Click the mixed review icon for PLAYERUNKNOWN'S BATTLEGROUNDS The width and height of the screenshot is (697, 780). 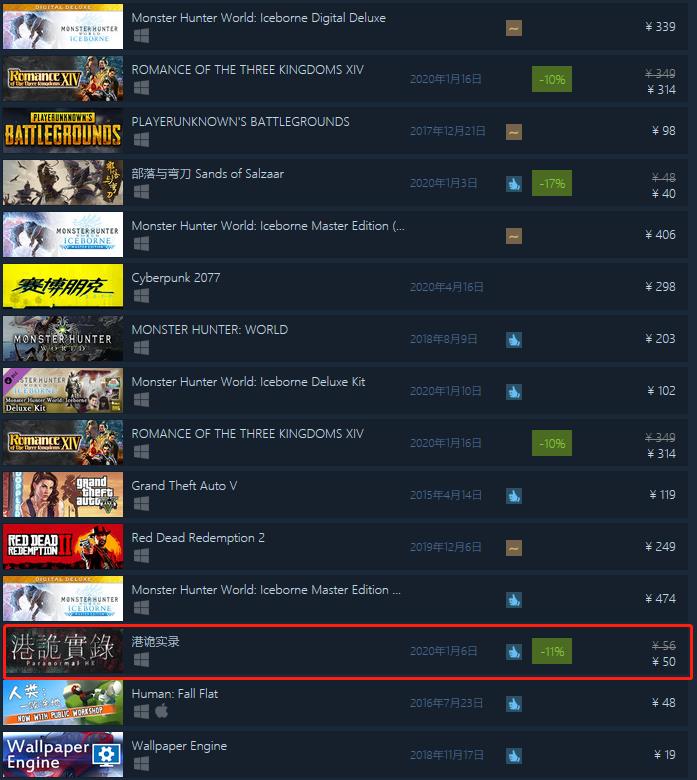pos(514,132)
